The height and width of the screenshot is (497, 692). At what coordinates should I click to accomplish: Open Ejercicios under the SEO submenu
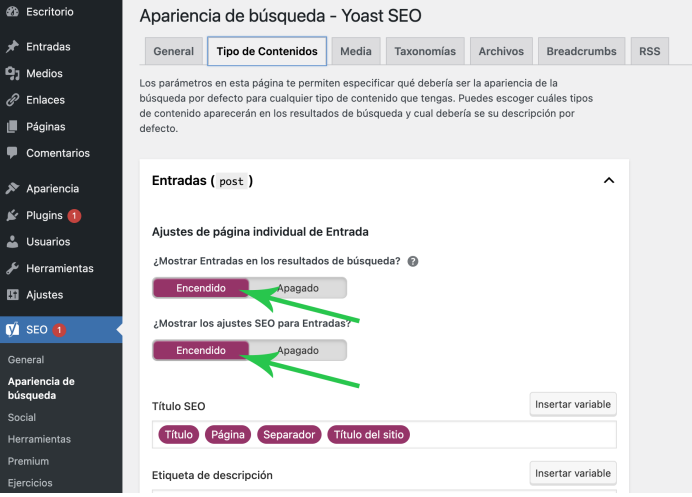click(x=30, y=483)
